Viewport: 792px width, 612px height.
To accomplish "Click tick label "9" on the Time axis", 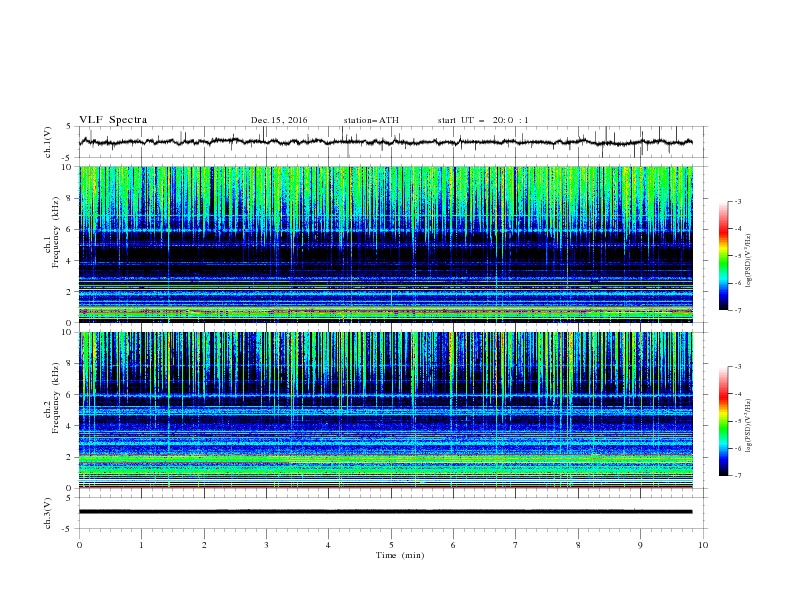I will (640, 545).
